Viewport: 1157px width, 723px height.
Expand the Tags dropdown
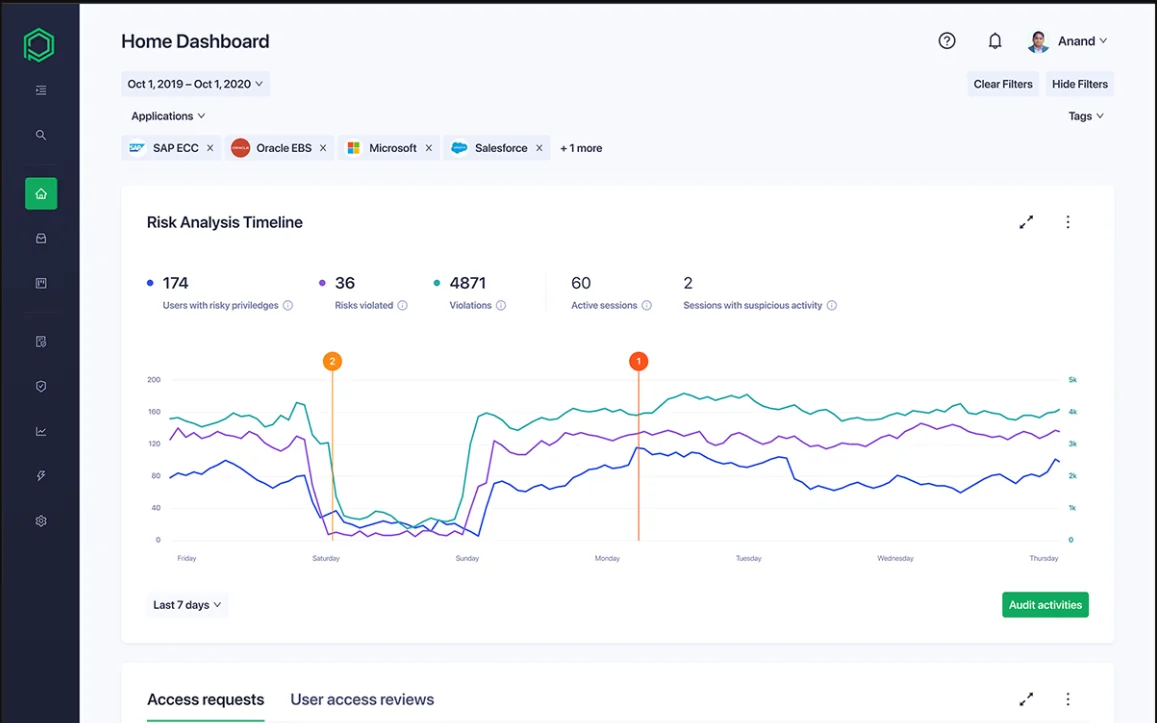coord(1086,116)
